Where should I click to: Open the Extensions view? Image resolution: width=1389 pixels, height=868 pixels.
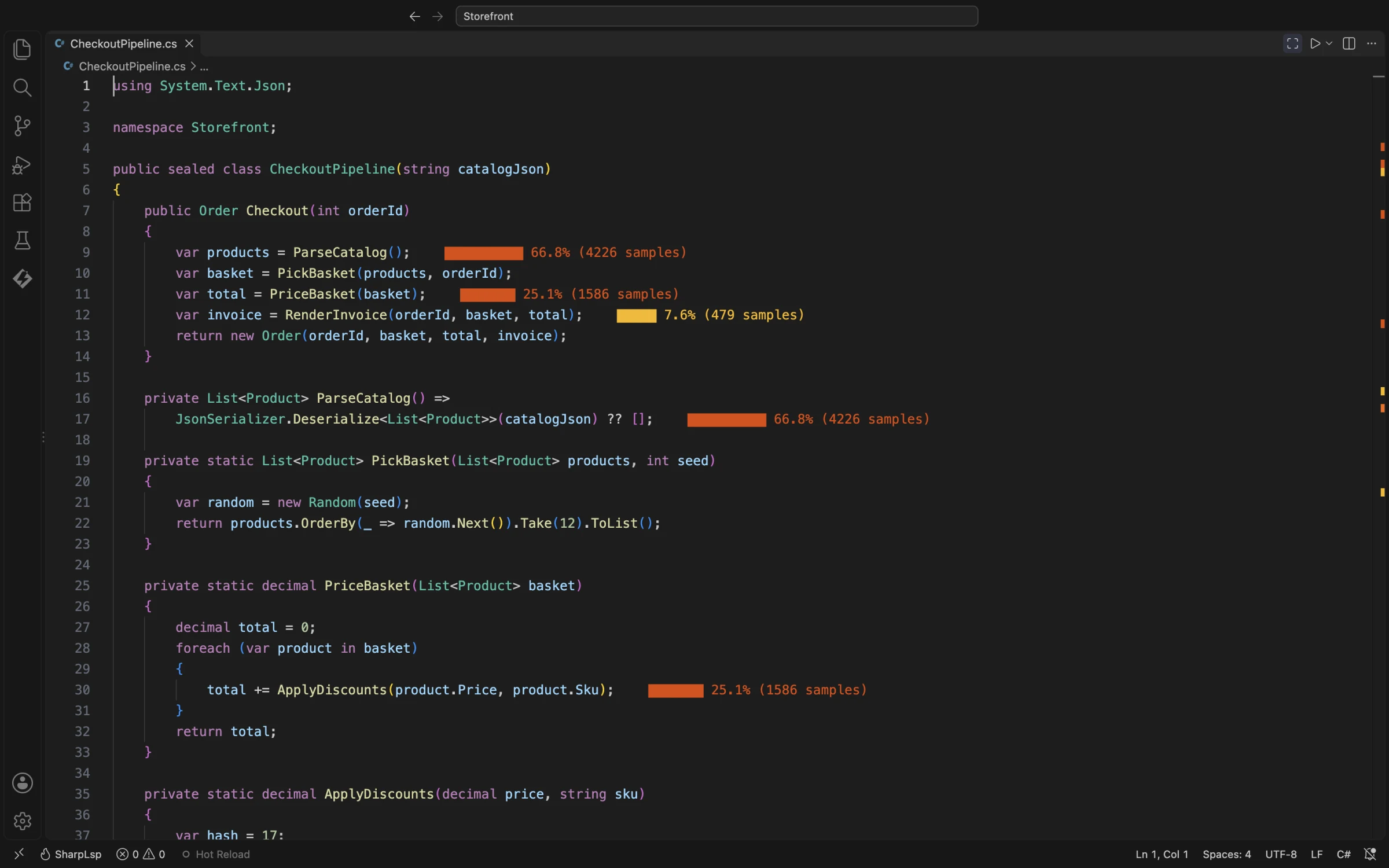[x=22, y=203]
